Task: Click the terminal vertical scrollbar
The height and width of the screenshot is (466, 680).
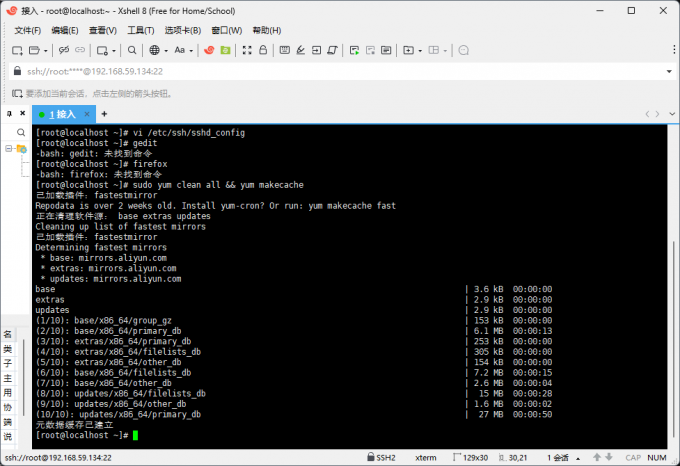Action: point(673,338)
